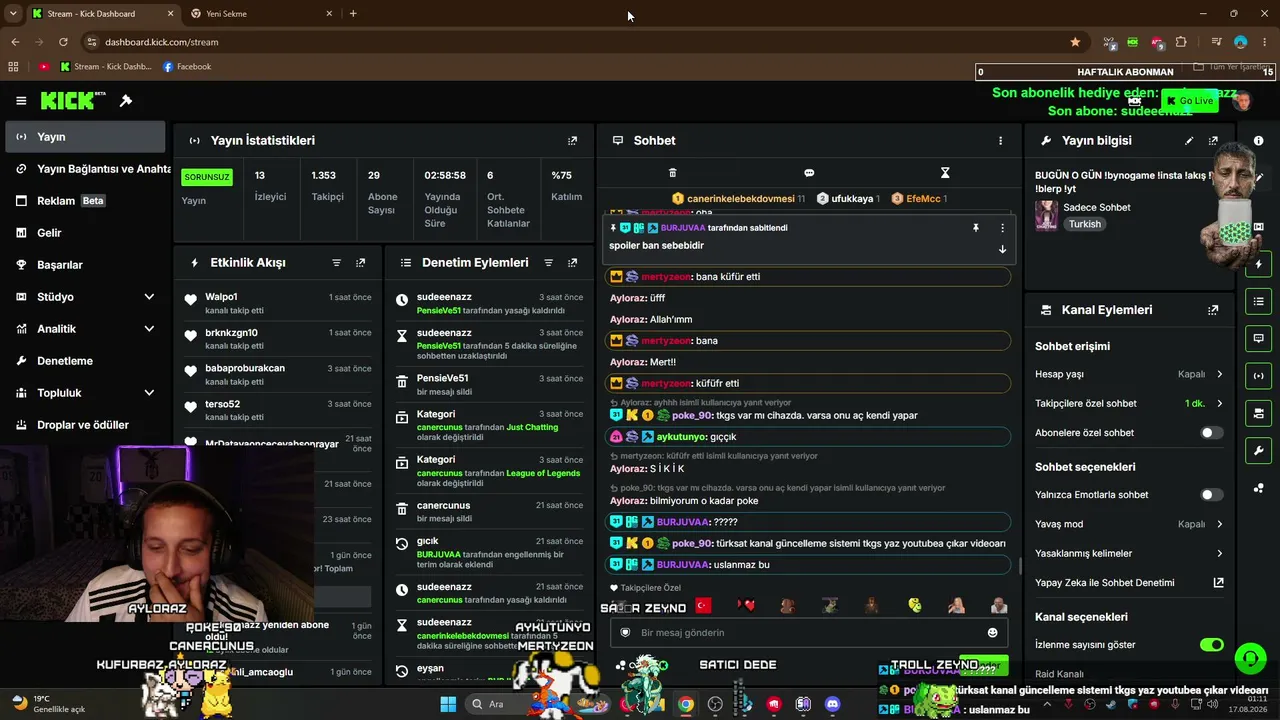Viewport: 1280px width, 720px height.
Task: Open the moderator hammer icon beside the Kick logo
Action: pos(126,101)
